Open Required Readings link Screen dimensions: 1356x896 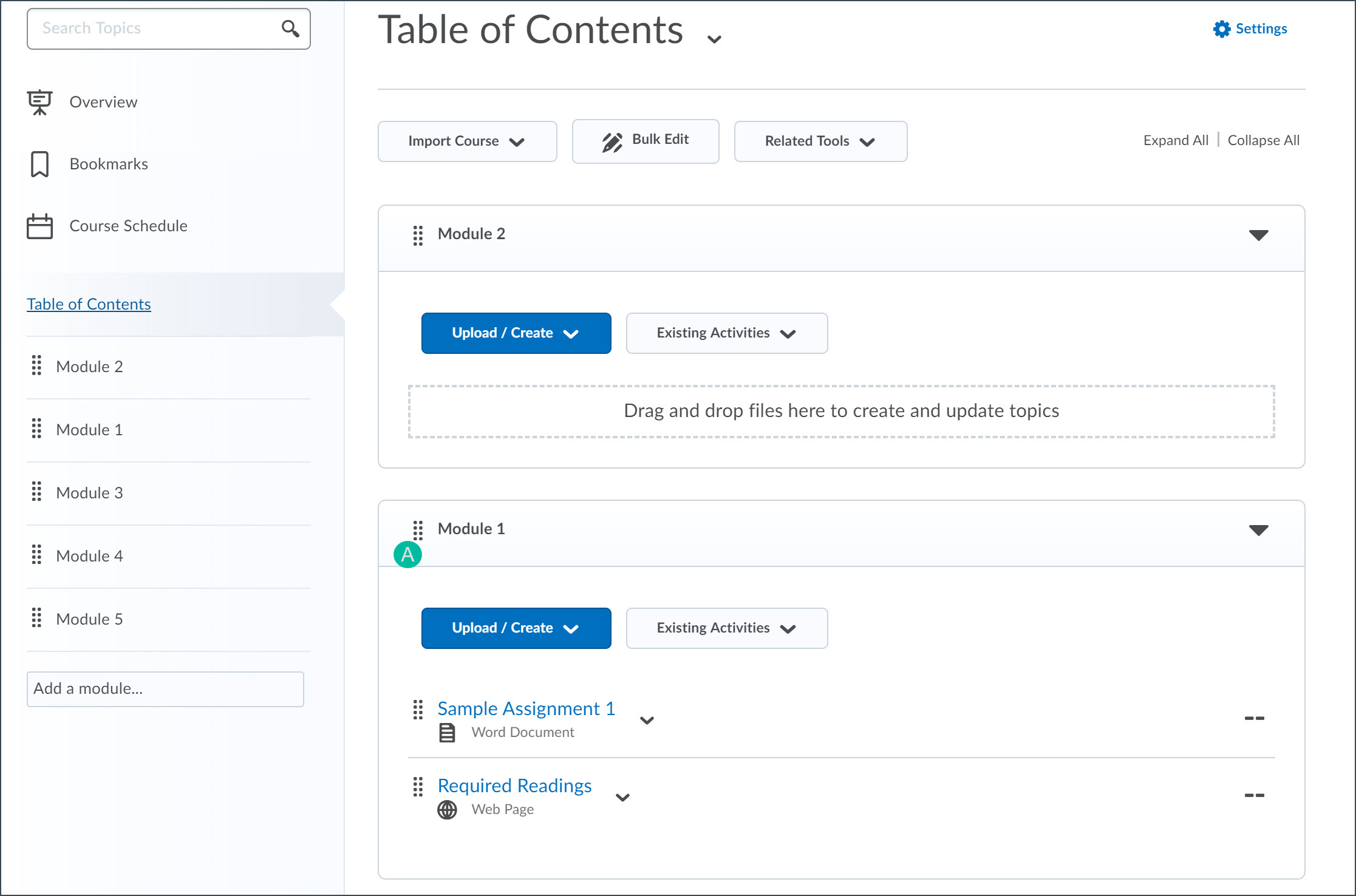point(514,786)
